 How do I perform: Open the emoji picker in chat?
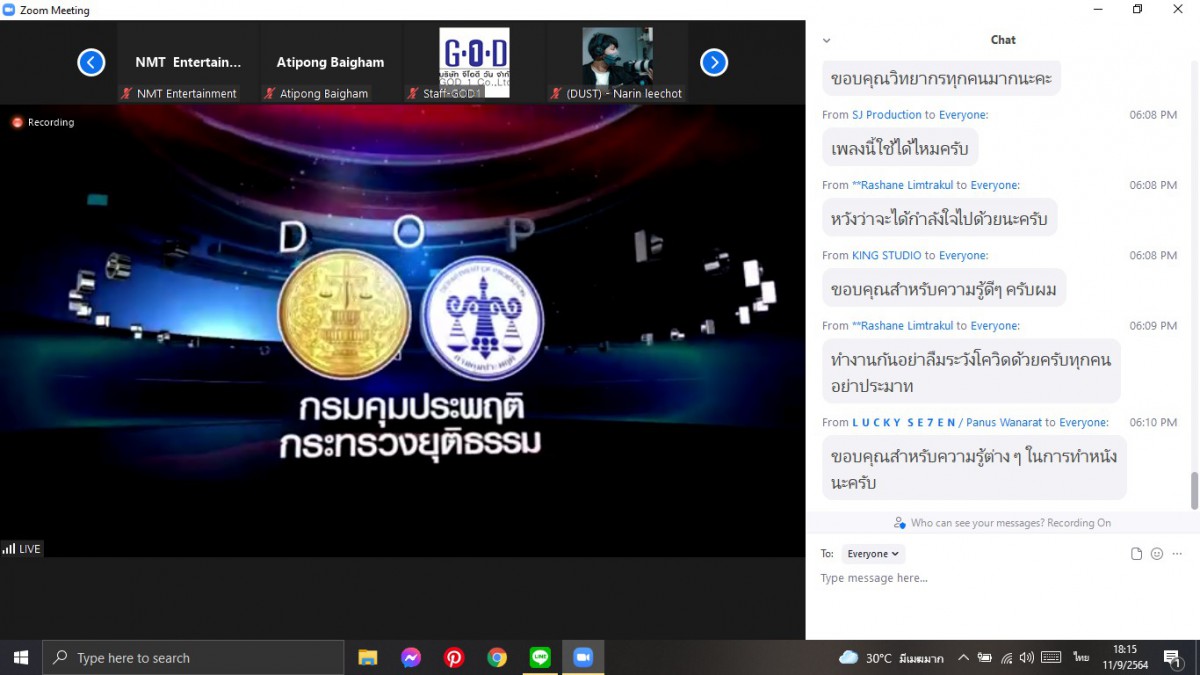click(1157, 554)
